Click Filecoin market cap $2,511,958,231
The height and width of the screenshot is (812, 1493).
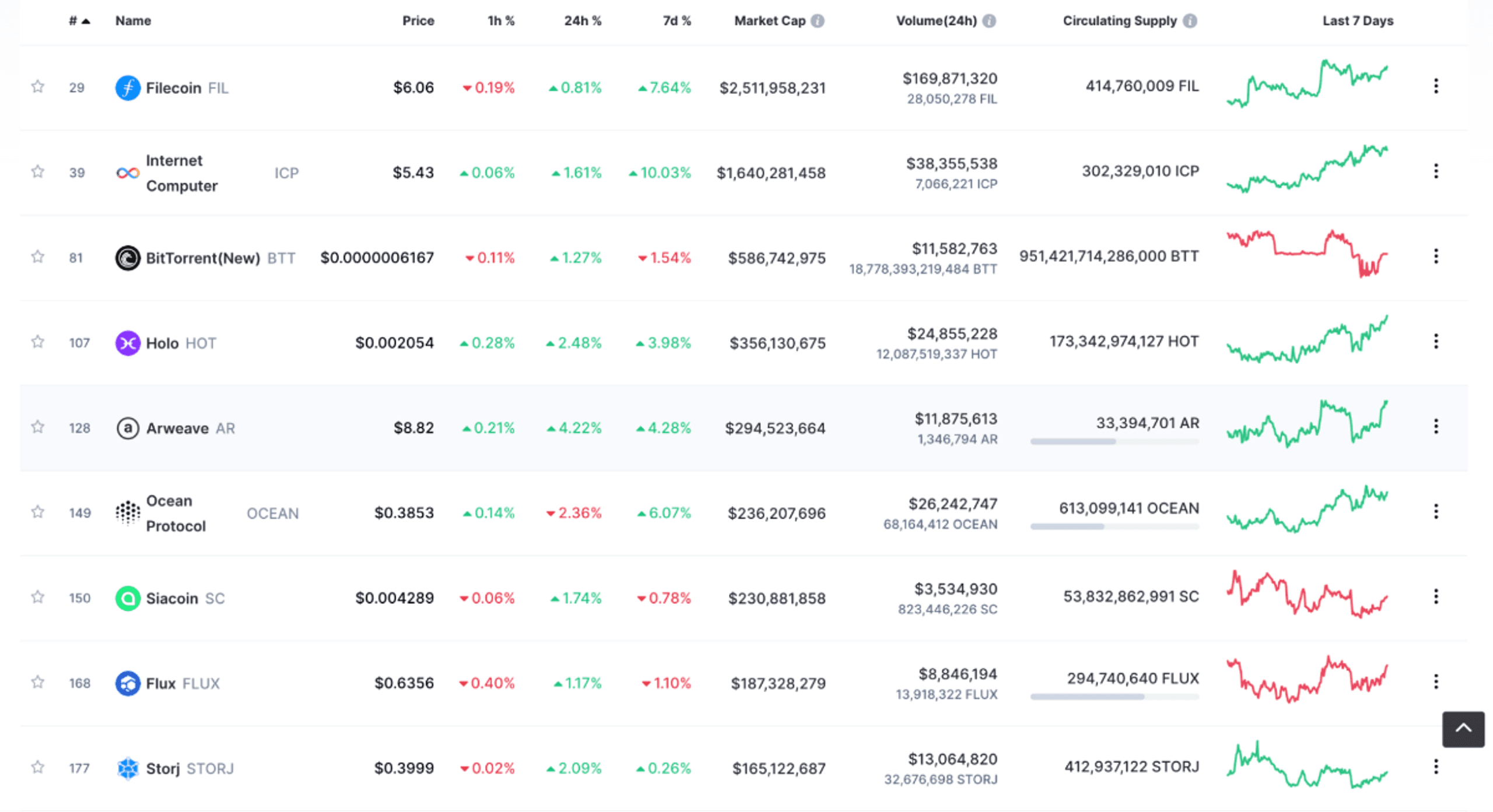772,88
